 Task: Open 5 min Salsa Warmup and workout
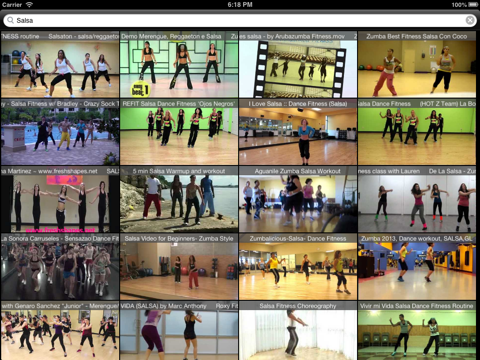(x=179, y=199)
